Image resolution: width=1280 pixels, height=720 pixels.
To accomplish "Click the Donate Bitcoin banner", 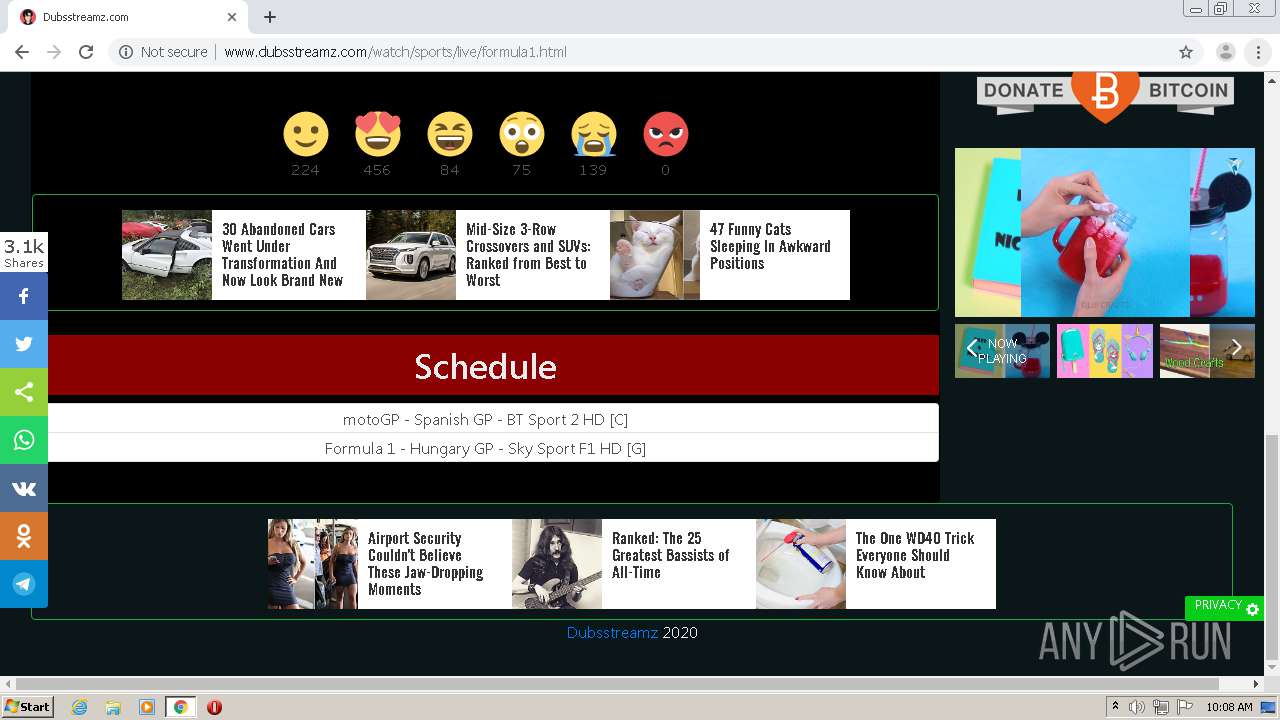I will point(1105,96).
